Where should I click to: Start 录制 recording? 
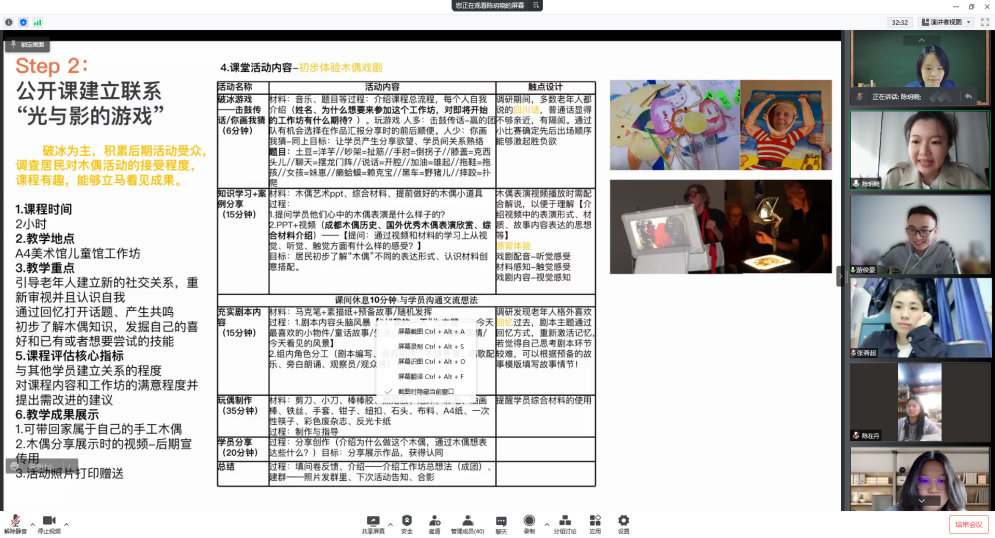click(529, 520)
